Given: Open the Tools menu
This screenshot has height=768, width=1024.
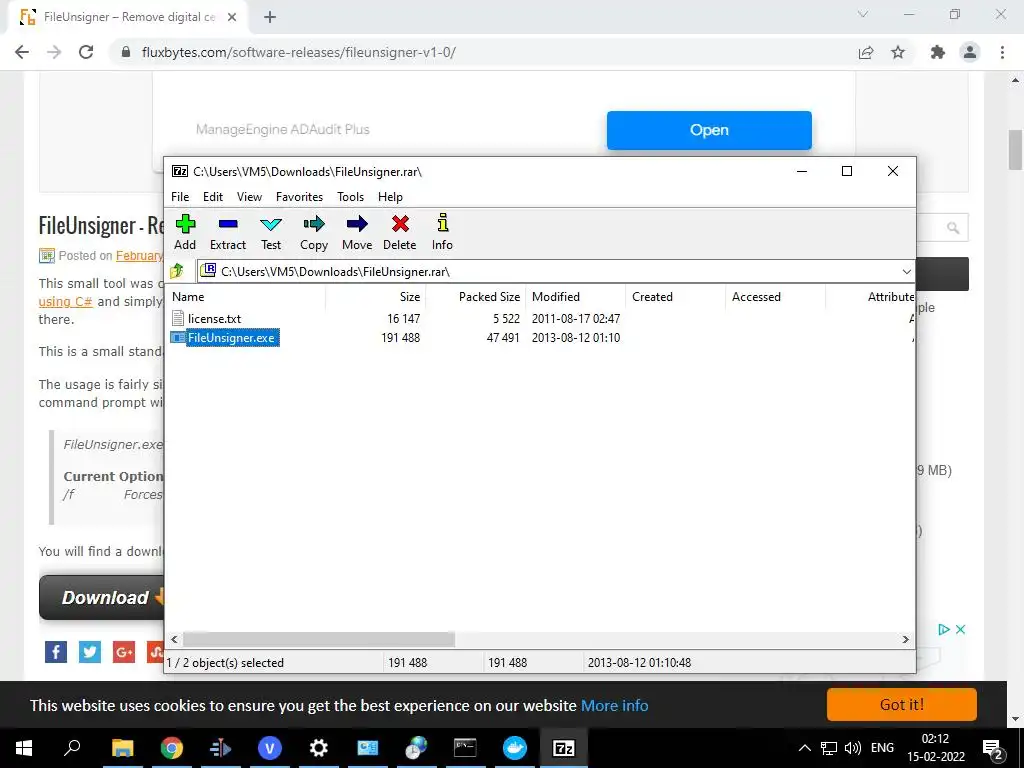Looking at the screenshot, I should 350,197.
